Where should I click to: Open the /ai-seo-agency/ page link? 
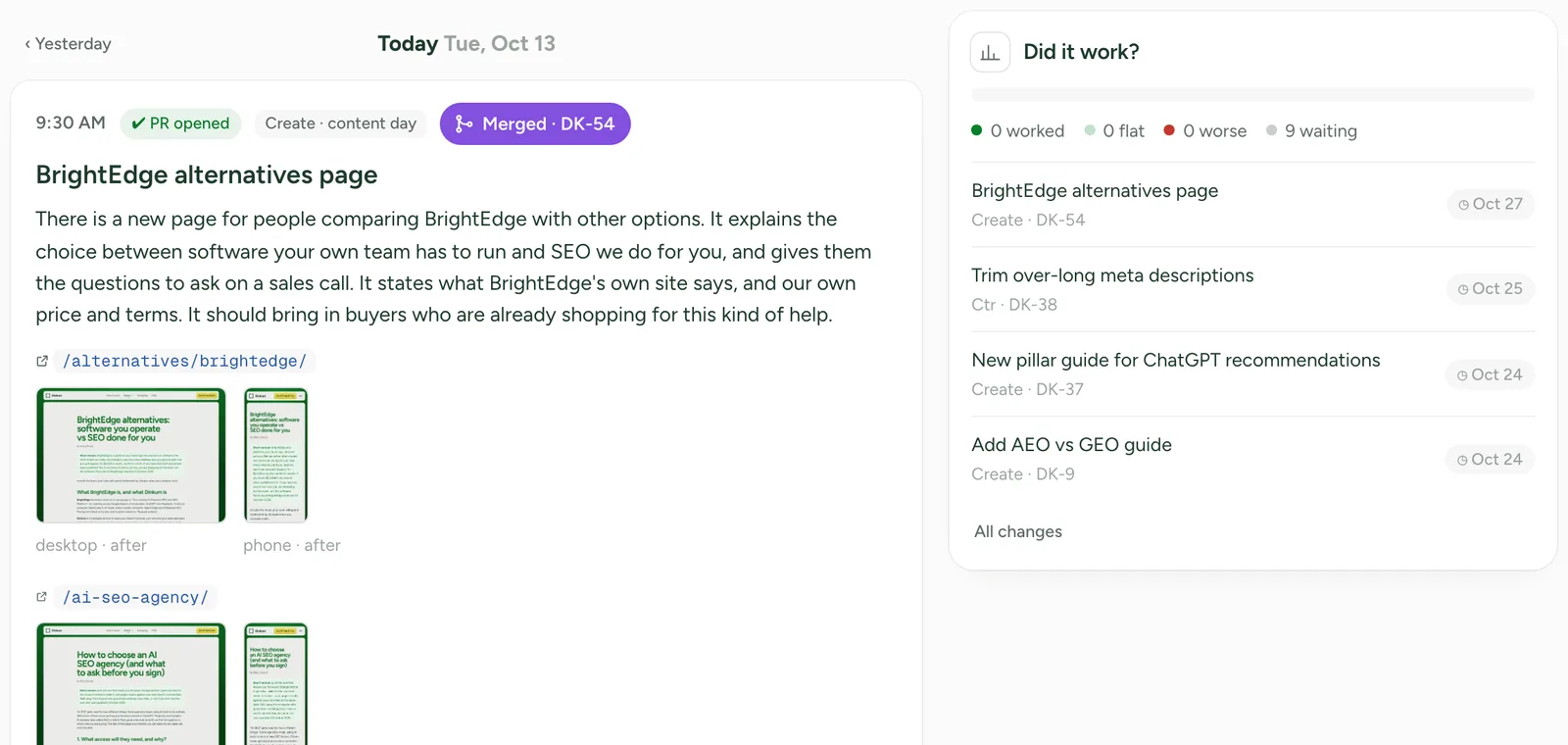pyautogui.click(x=135, y=597)
